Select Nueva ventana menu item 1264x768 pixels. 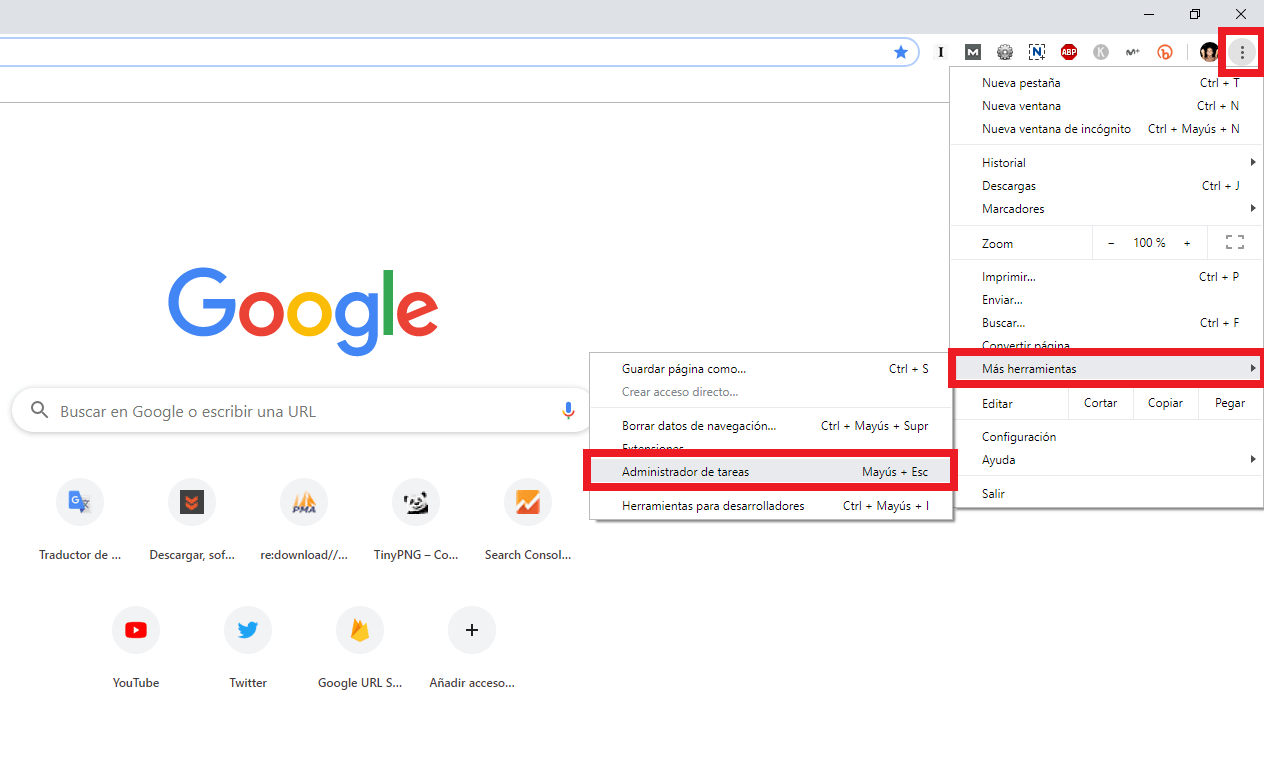(x=1105, y=106)
